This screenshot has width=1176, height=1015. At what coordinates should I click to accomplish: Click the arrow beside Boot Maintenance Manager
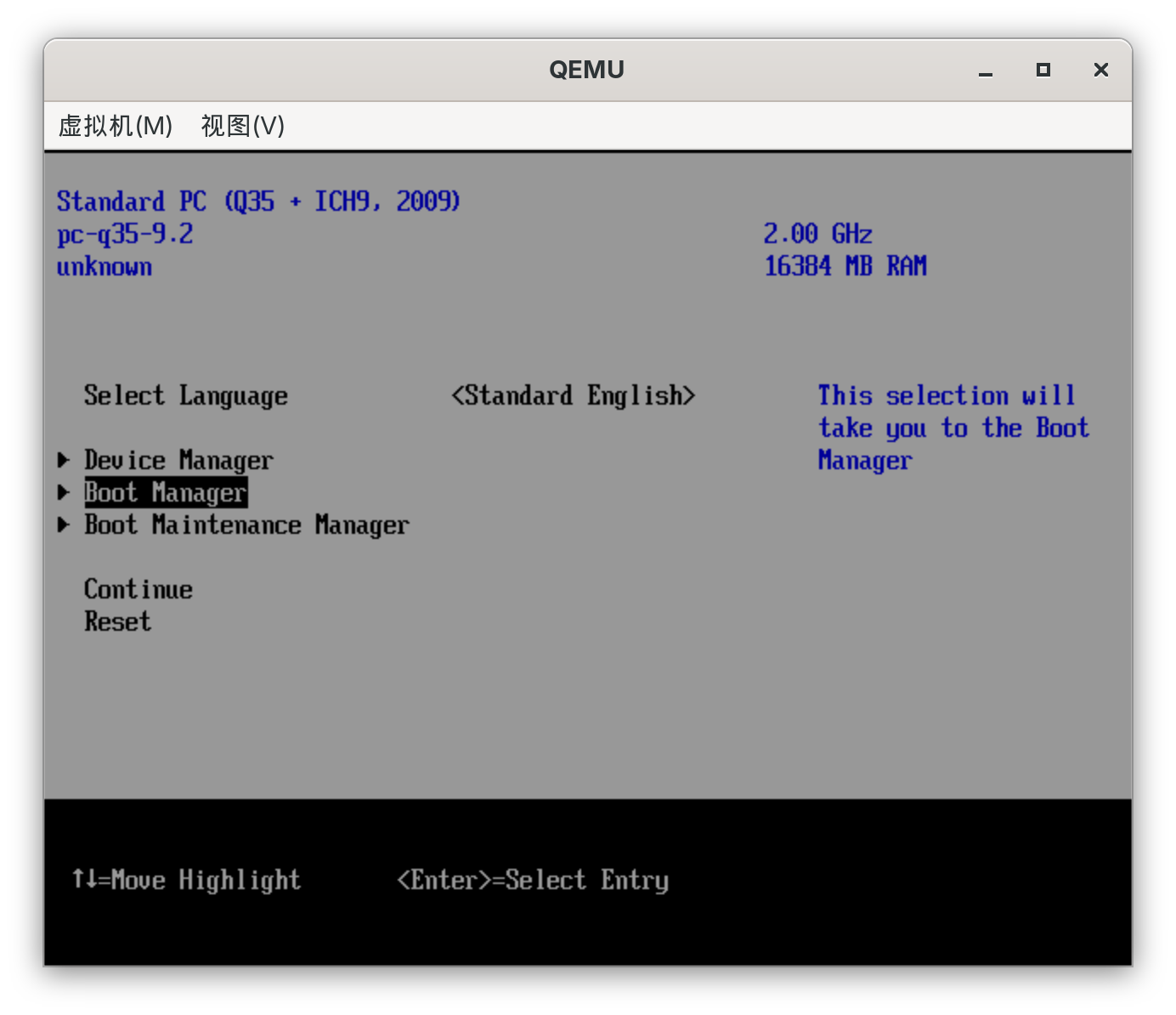click(x=64, y=525)
